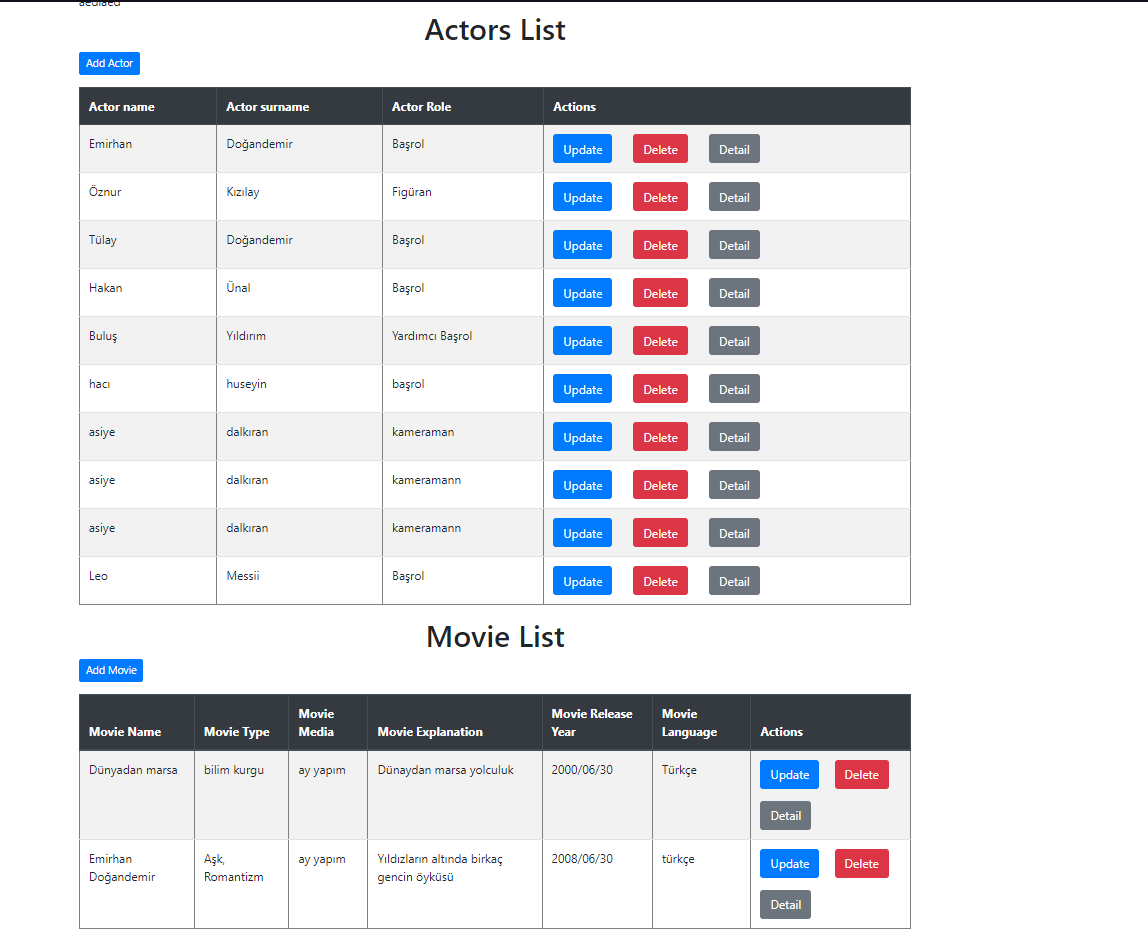
Task: Update the actor Emirhan Doğandemir
Action: (x=582, y=148)
